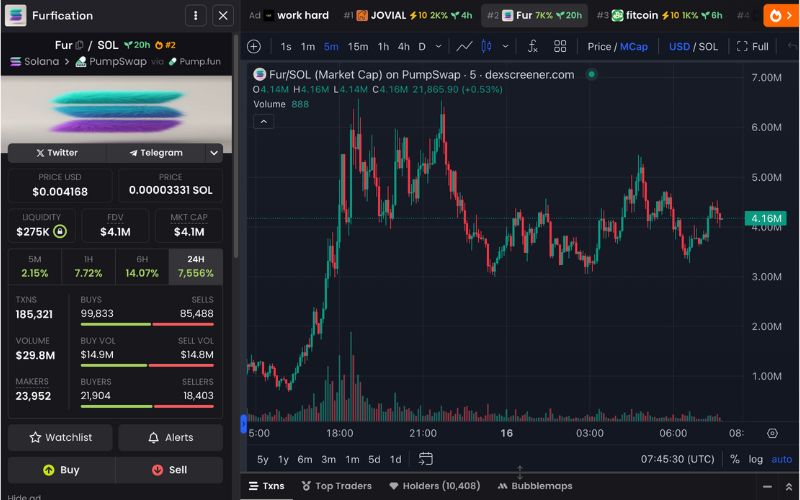
Task: Expand the bottom panel double-chevron icon
Action: coord(789,487)
